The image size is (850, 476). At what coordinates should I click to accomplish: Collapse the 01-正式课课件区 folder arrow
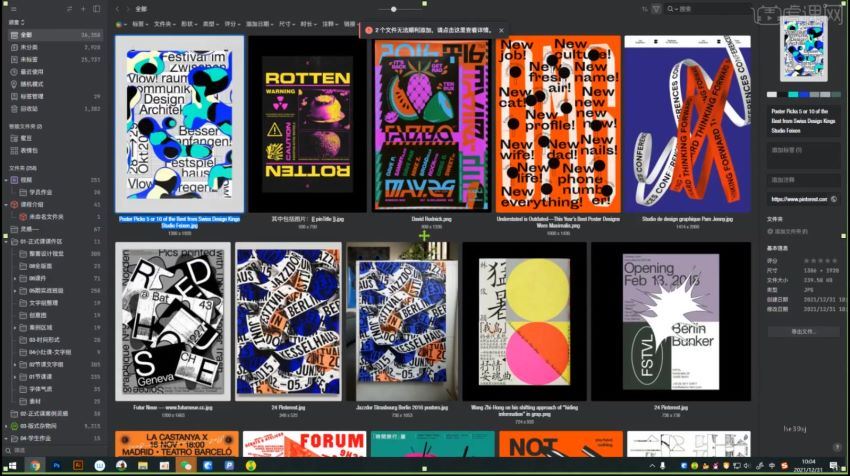click(7, 241)
